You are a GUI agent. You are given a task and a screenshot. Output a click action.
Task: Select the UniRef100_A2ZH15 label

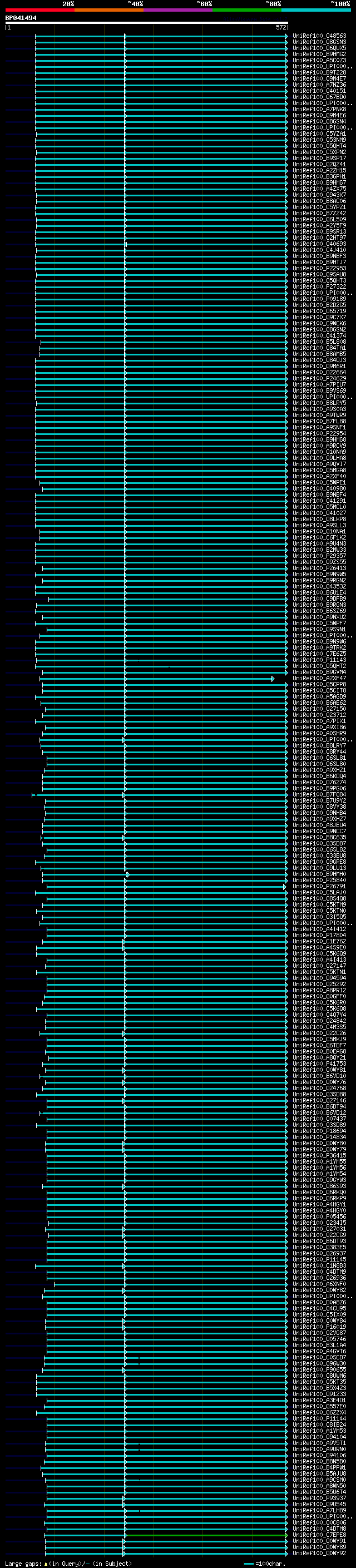click(x=319, y=170)
